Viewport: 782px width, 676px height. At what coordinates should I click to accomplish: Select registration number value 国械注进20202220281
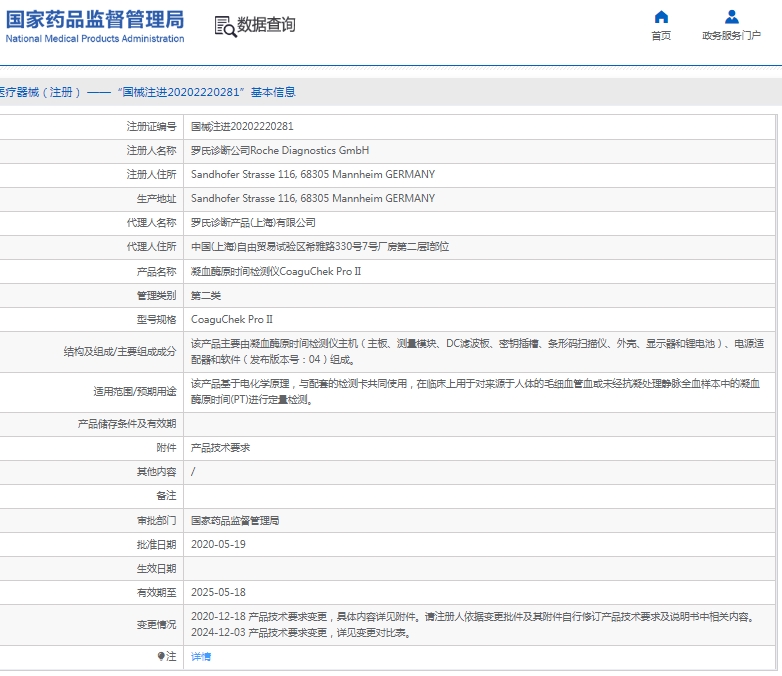click(x=242, y=126)
